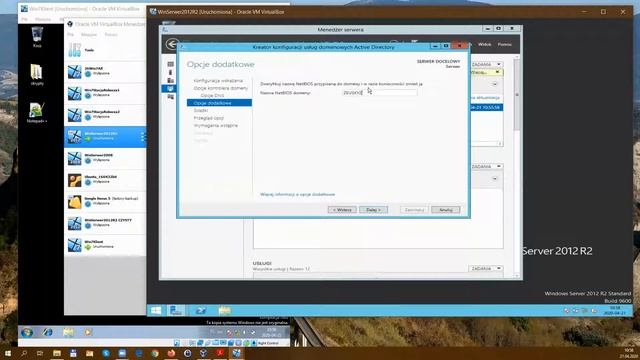Launch Notepad++ shortcut on Win7 desktop
This screenshot has width=640, height=360.
point(36,112)
